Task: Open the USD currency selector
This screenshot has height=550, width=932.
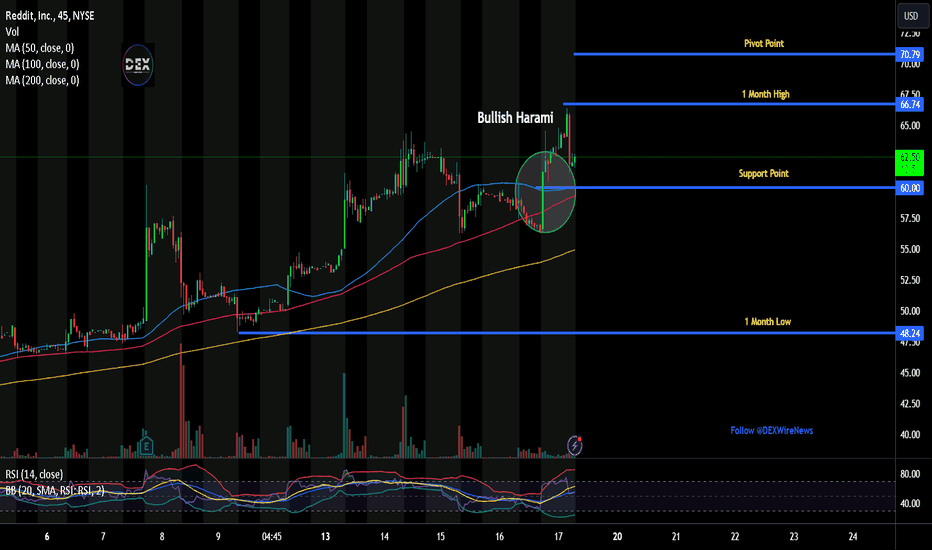Action: tap(911, 16)
